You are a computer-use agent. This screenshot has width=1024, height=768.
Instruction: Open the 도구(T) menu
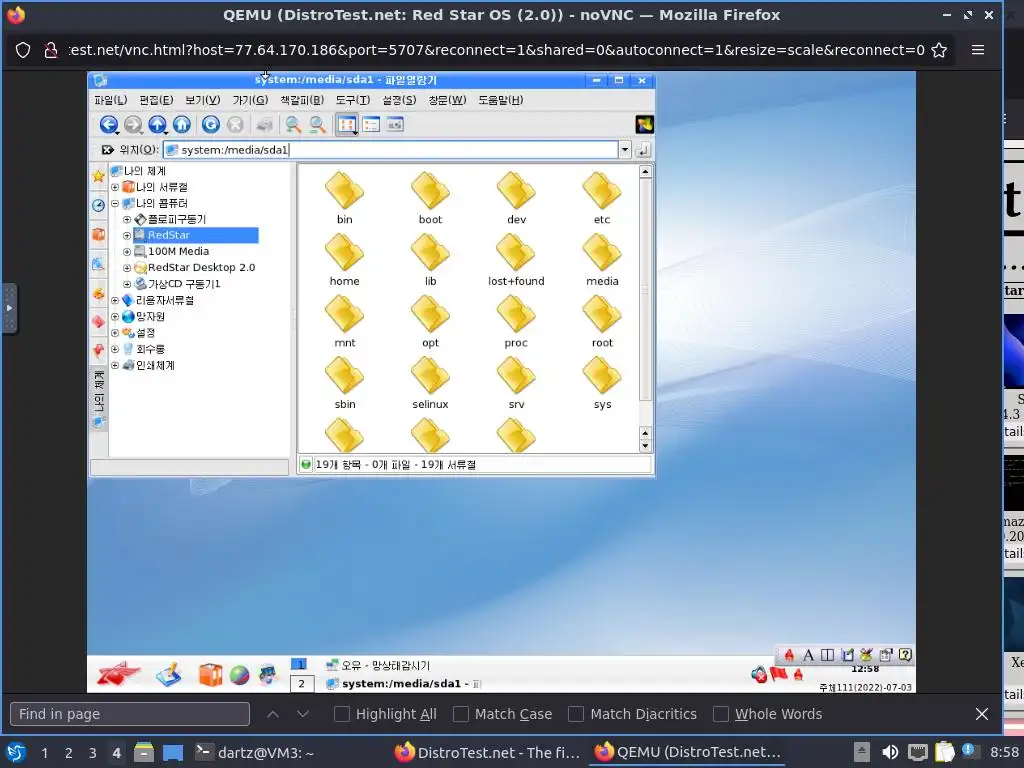tap(353, 100)
